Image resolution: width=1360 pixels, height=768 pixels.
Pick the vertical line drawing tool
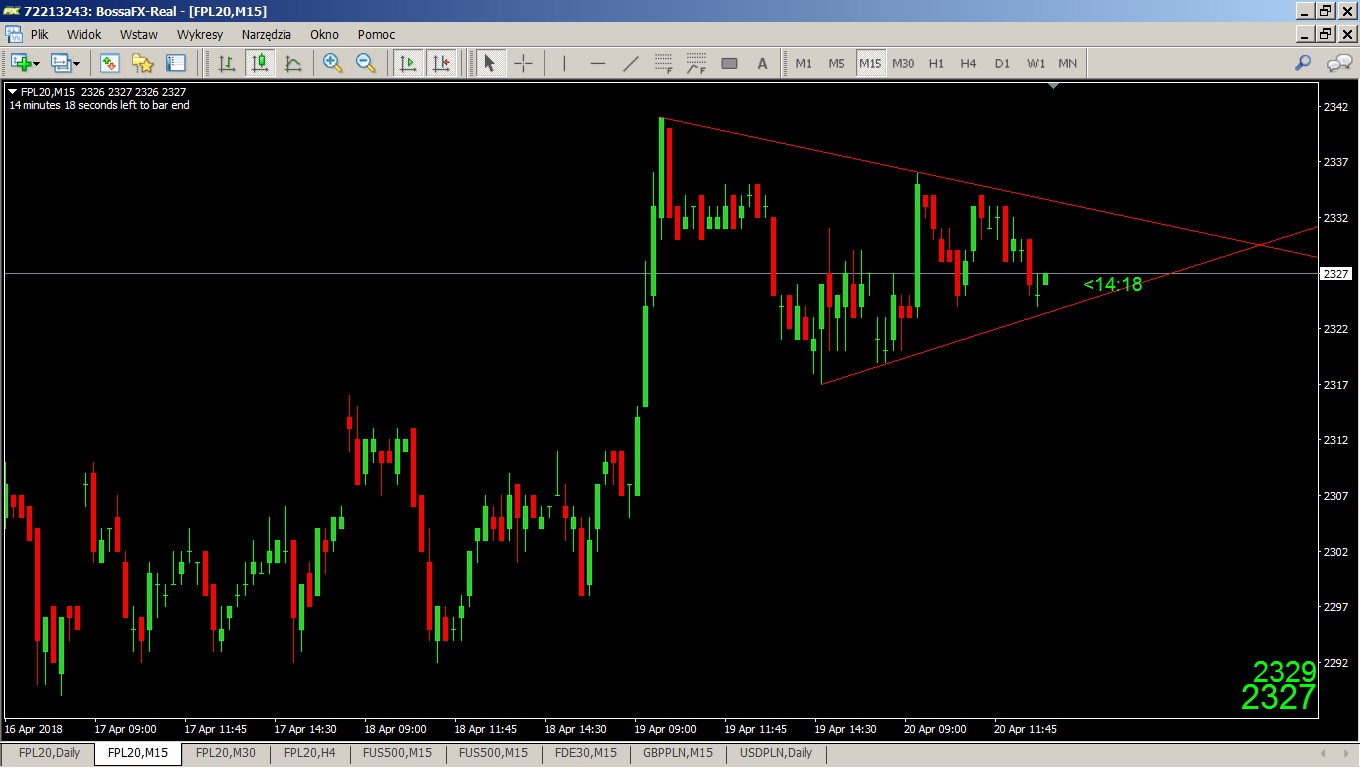(x=565, y=63)
